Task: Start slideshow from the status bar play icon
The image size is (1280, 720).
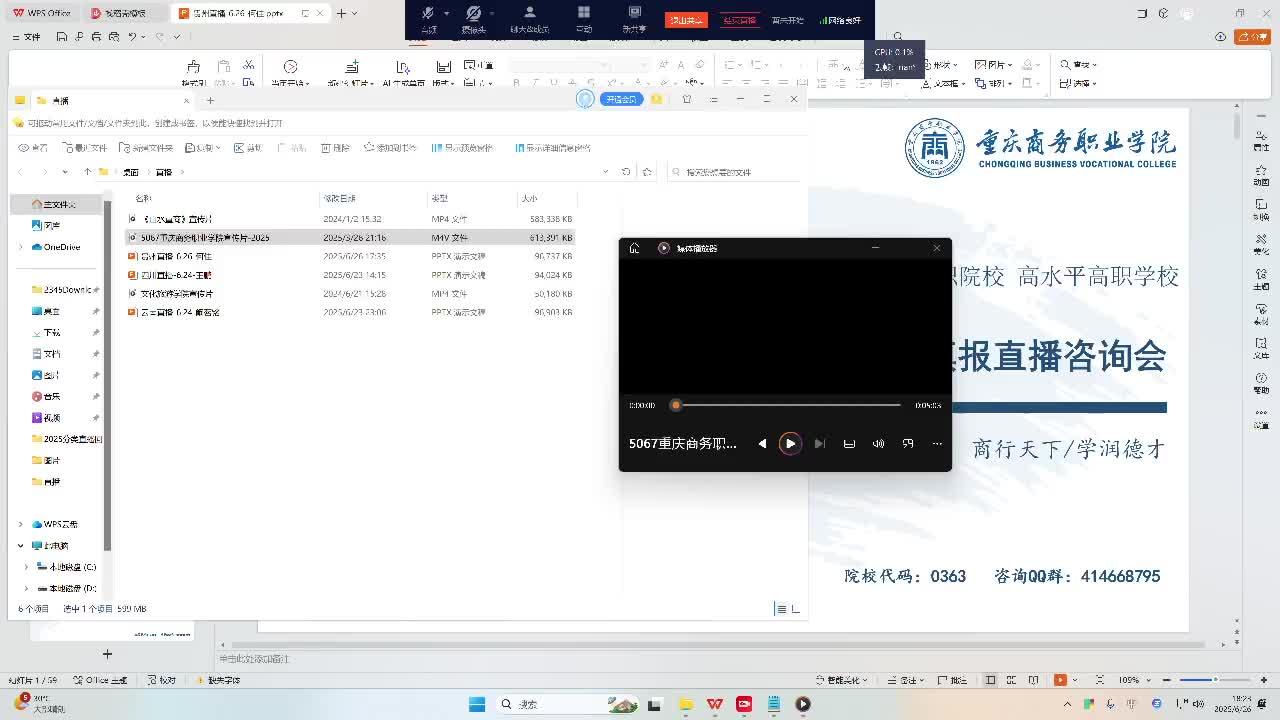Action: tap(1061, 680)
